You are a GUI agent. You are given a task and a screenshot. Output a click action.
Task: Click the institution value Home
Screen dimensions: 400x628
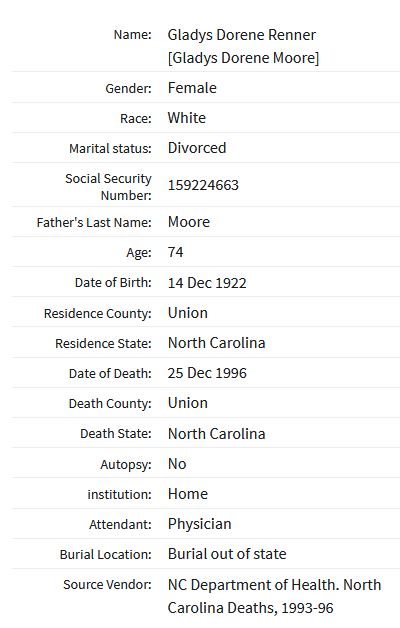(188, 494)
